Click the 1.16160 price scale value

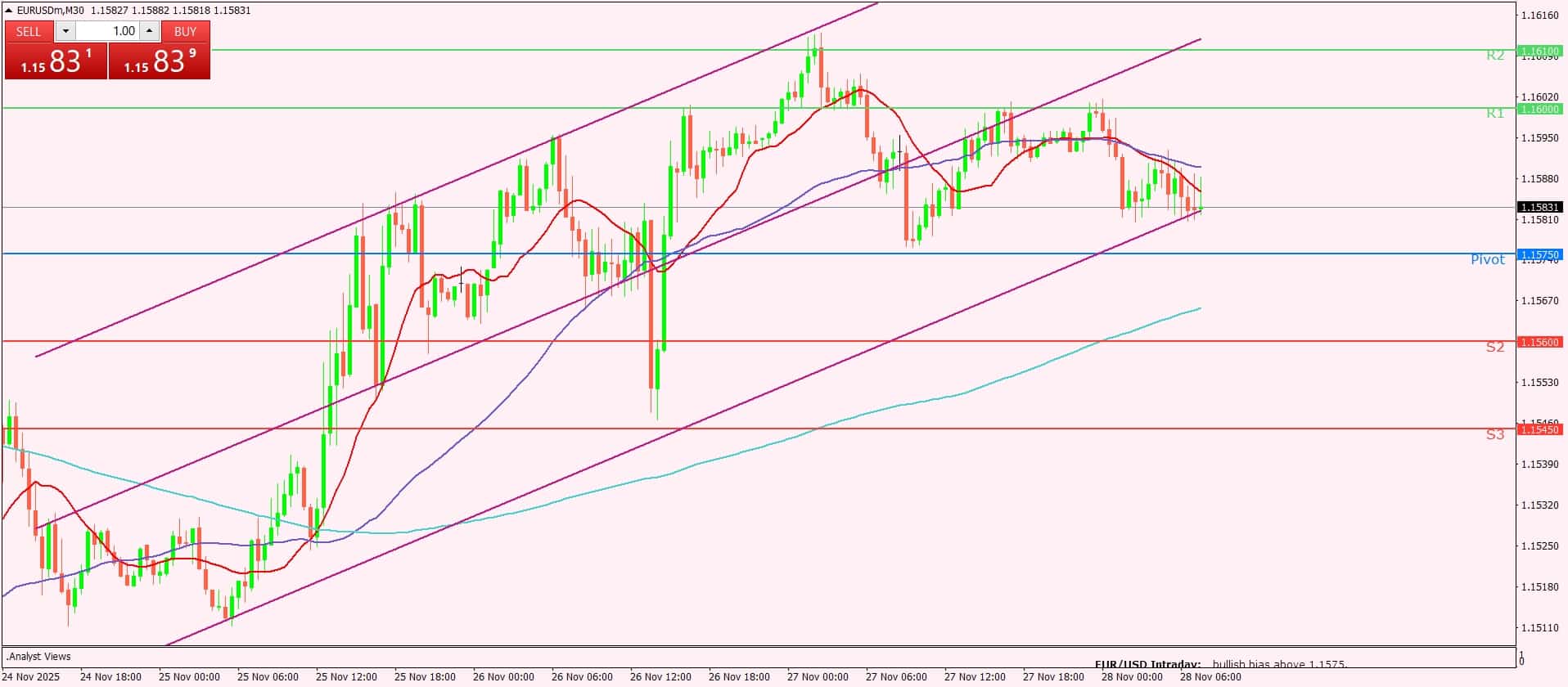click(x=1539, y=15)
